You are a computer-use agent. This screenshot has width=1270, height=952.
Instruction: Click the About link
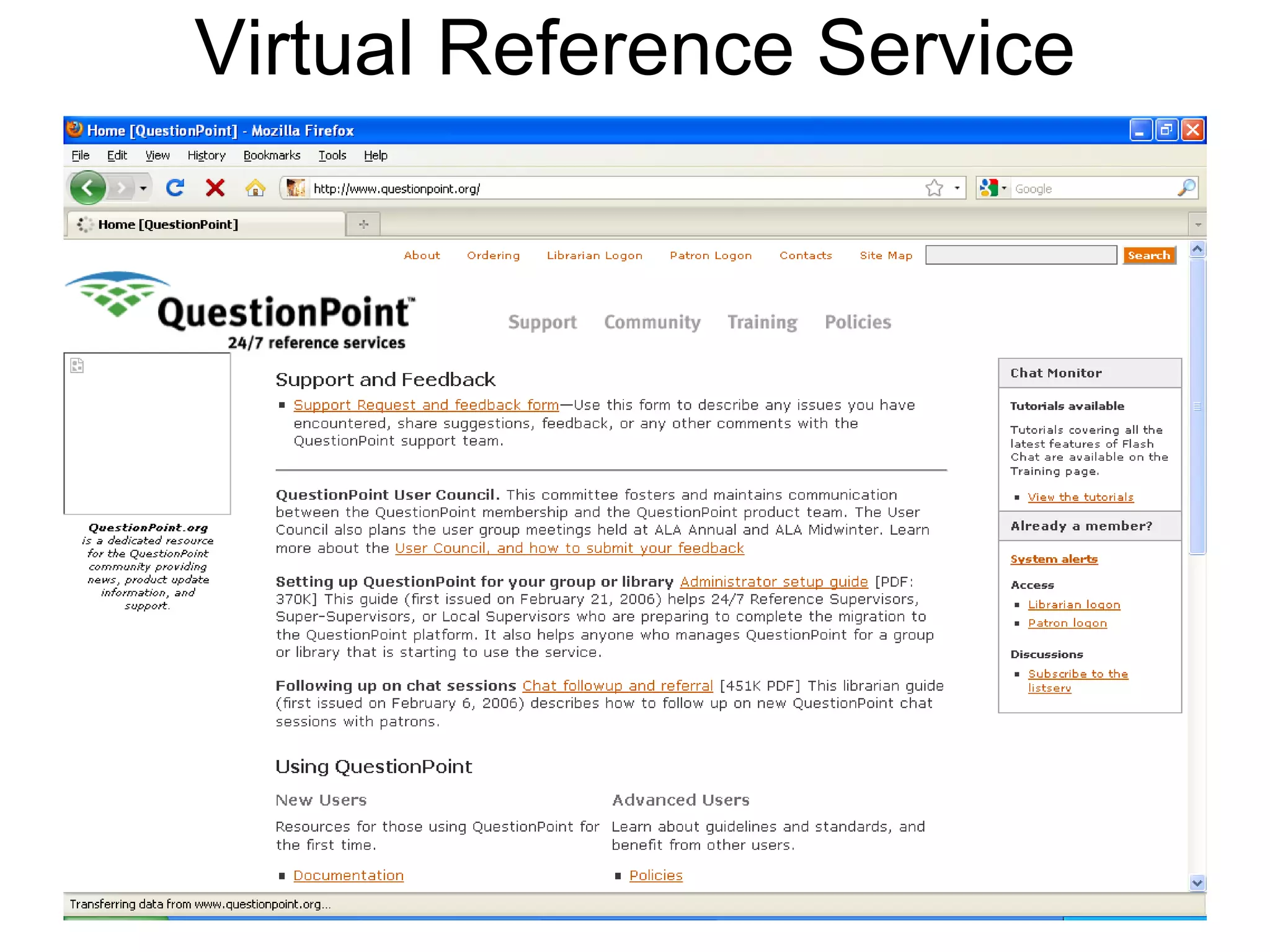[x=422, y=255]
